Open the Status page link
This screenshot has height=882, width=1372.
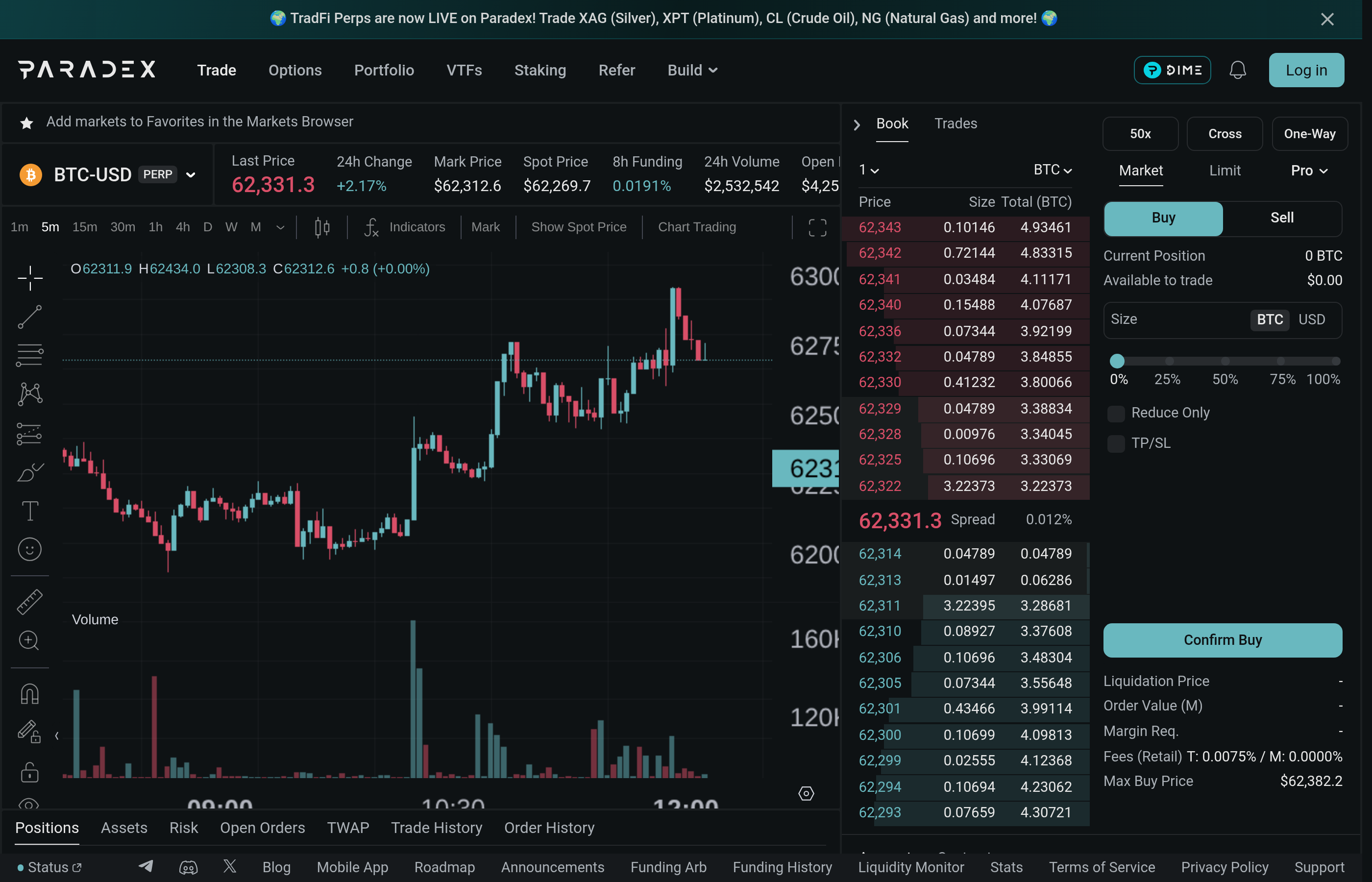(x=49, y=867)
